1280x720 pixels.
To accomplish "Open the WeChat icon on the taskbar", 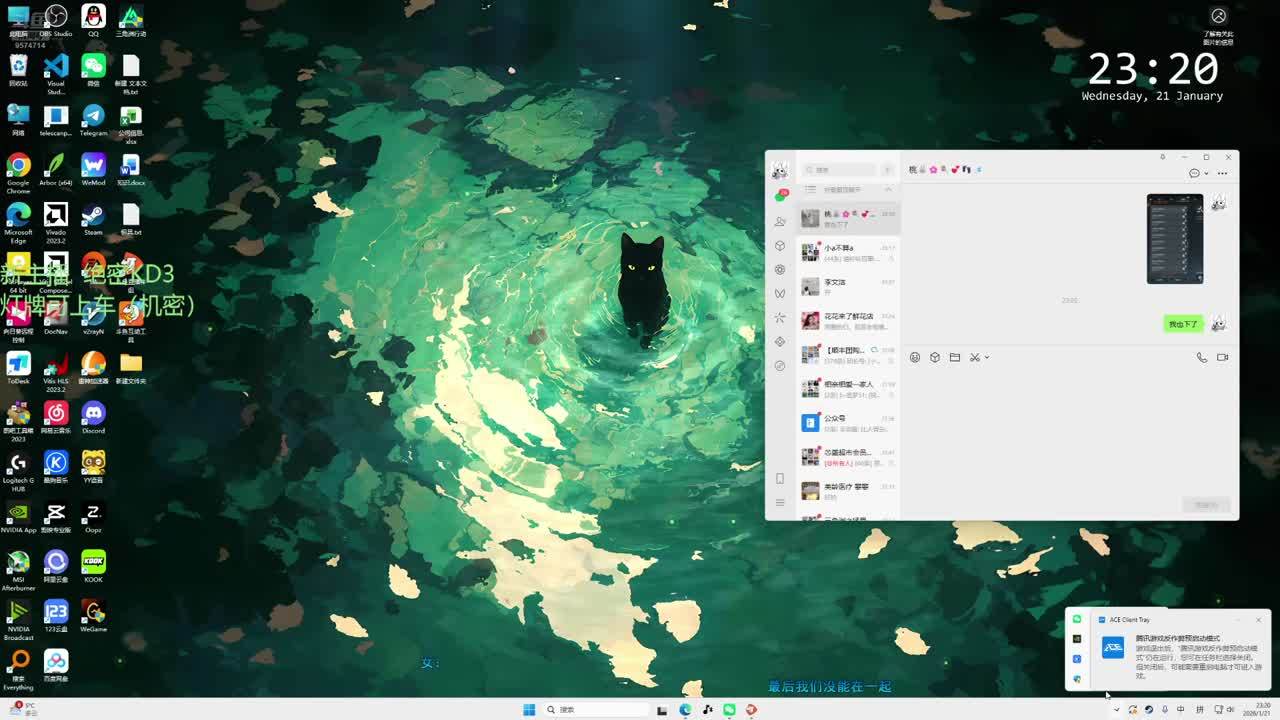I will click(x=729, y=710).
